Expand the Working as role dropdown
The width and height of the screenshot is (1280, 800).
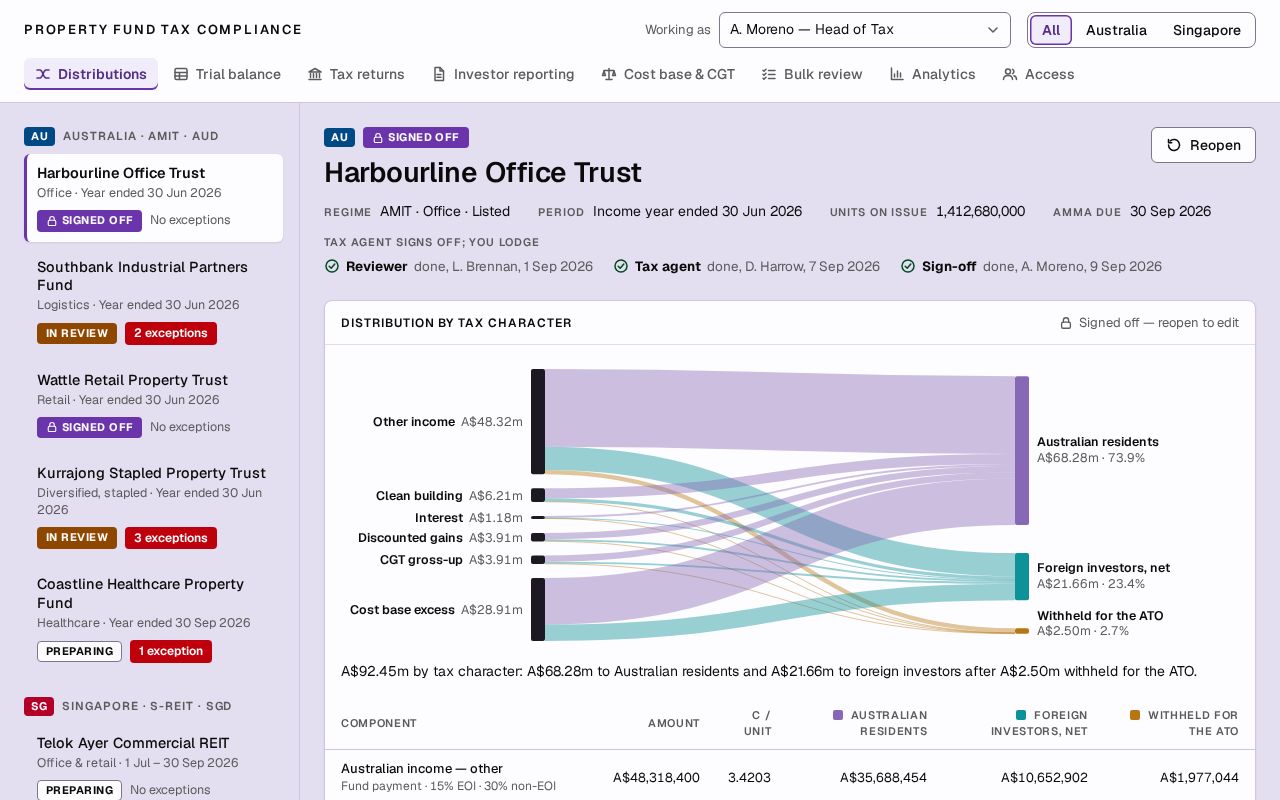point(865,30)
